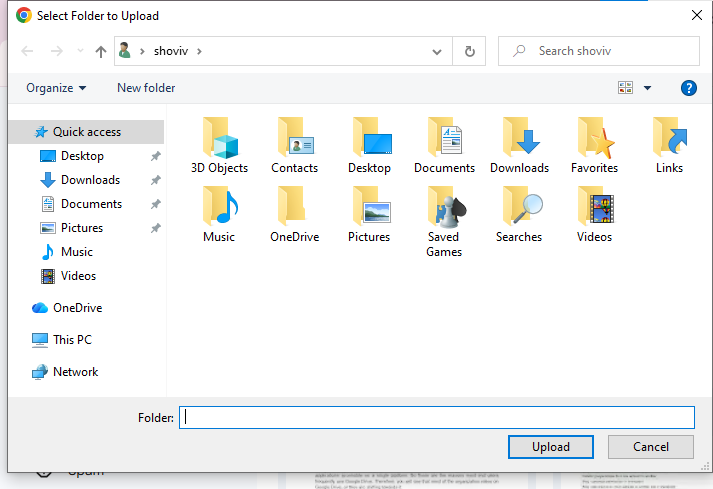The height and width of the screenshot is (489, 713).
Task: Refresh the shoviv folder listing
Action: coord(469,51)
